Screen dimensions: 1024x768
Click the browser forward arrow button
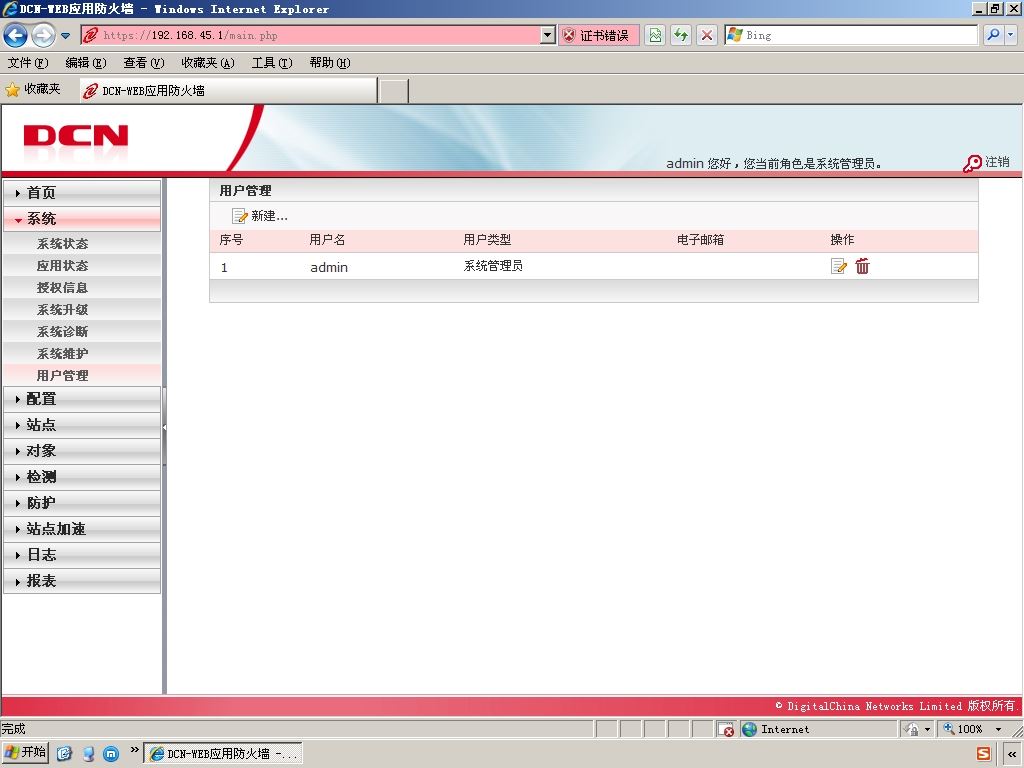[43, 35]
